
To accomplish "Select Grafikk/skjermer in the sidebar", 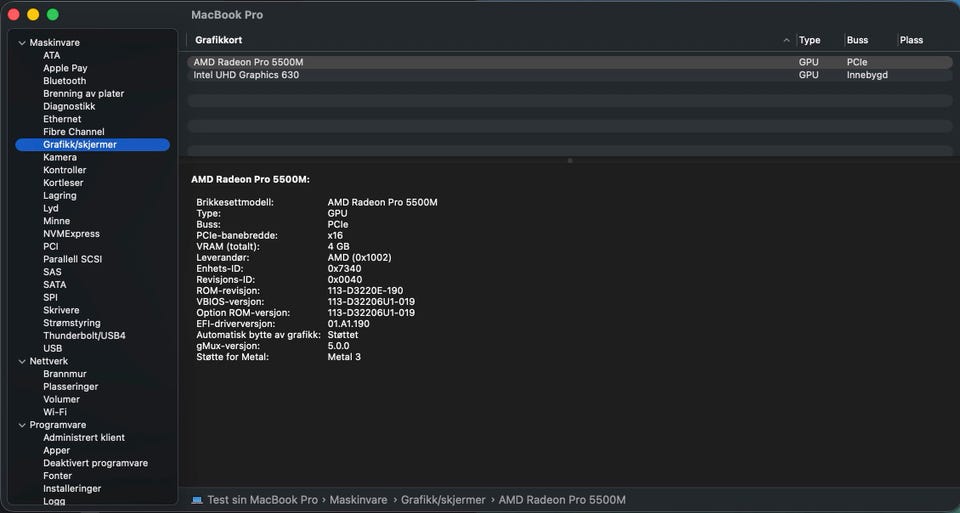I will pyautogui.click(x=92, y=144).
